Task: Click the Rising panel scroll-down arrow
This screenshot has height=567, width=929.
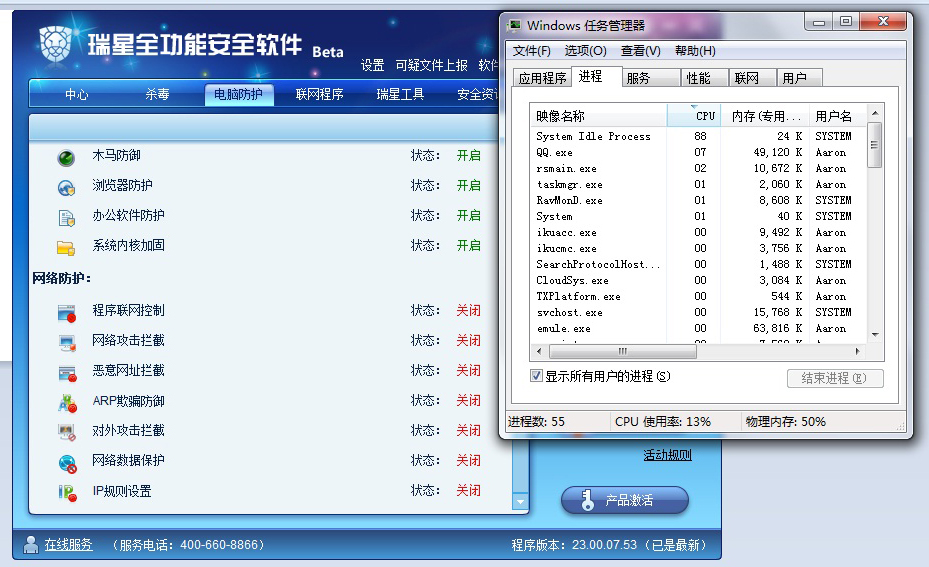Action: coord(520,502)
